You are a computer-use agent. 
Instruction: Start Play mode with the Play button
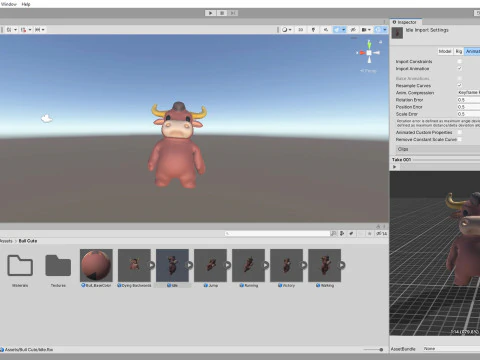click(210, 13)
